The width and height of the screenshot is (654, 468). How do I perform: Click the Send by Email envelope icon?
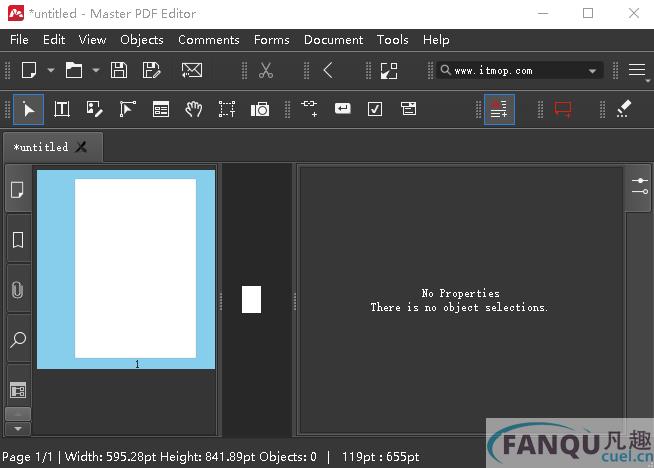192,70
